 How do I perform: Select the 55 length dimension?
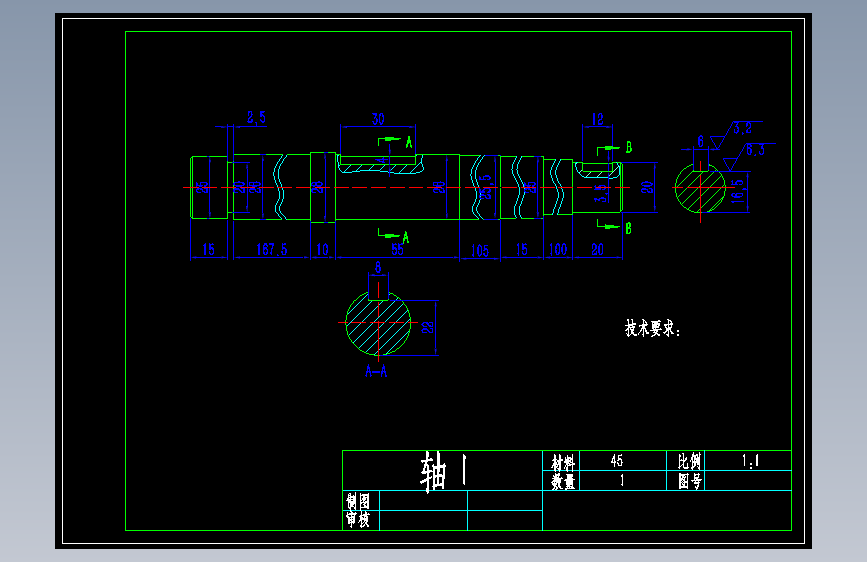[x=398, y=249]
